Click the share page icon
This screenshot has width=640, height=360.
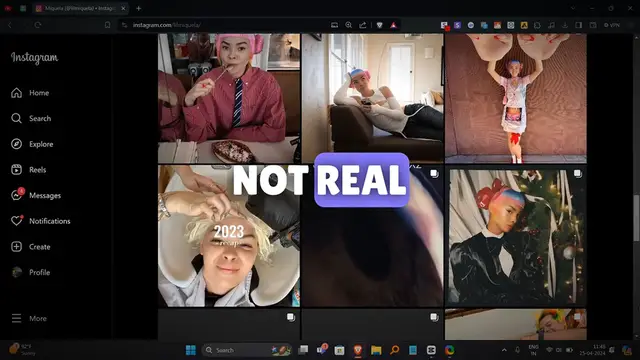(x=362, y=25)
